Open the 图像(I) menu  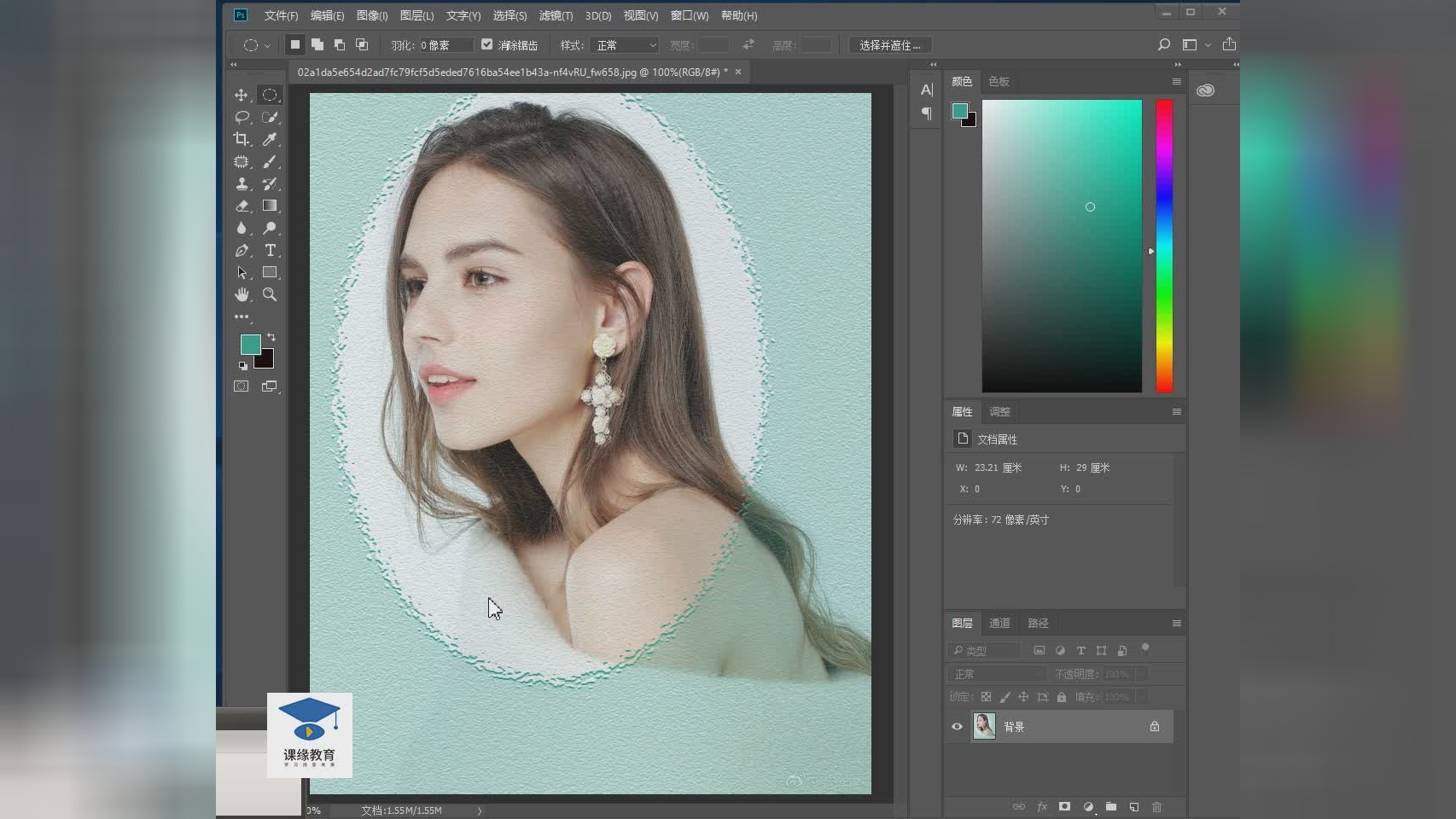(x=372, y=15)
